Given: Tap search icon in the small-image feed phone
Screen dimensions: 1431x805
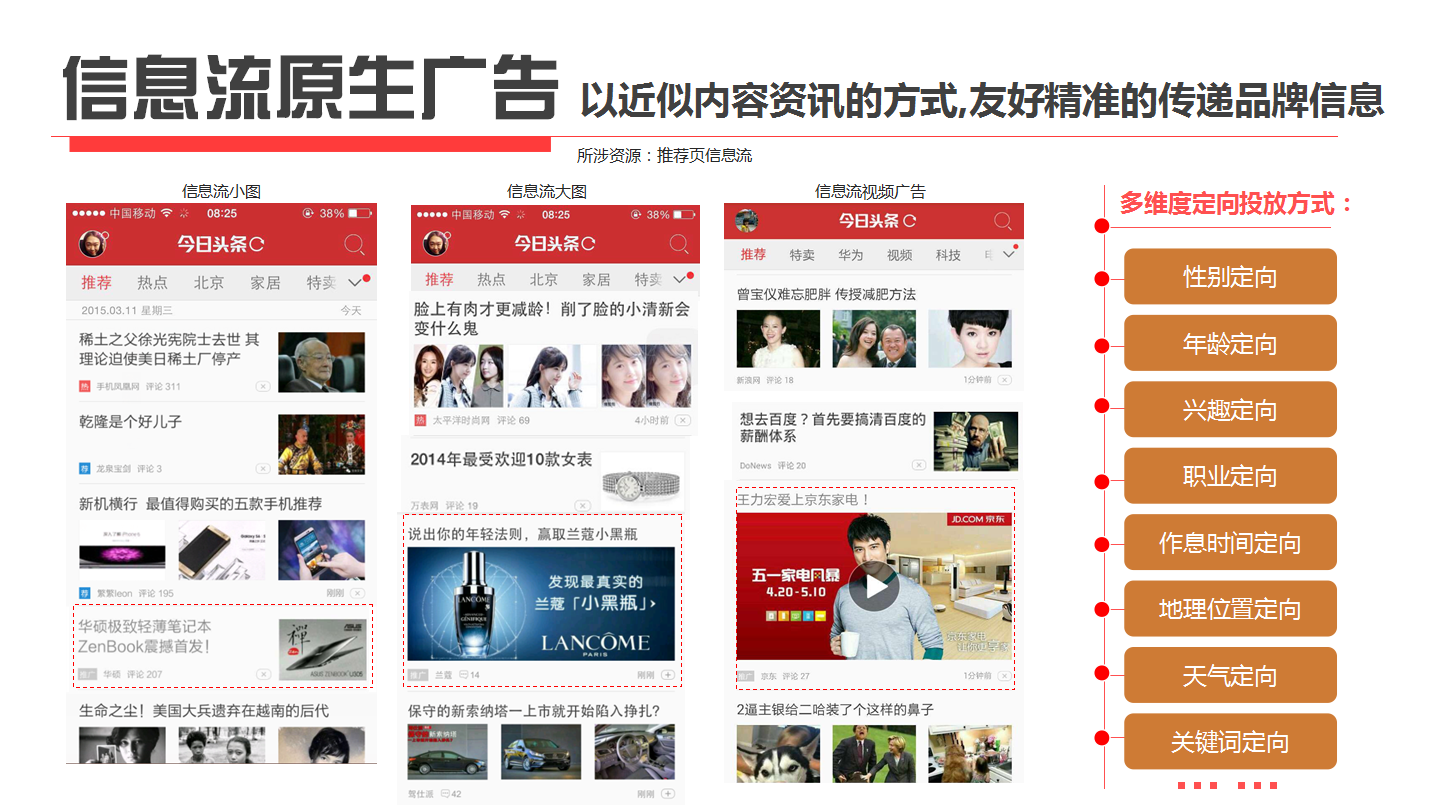Looking at the screenshot, I should [x=354, y=244].
